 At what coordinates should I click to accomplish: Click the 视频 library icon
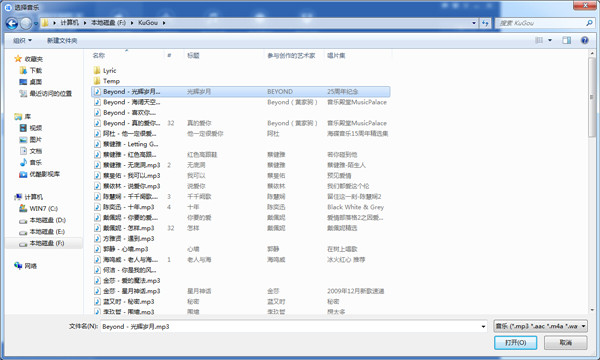(23, 128)
